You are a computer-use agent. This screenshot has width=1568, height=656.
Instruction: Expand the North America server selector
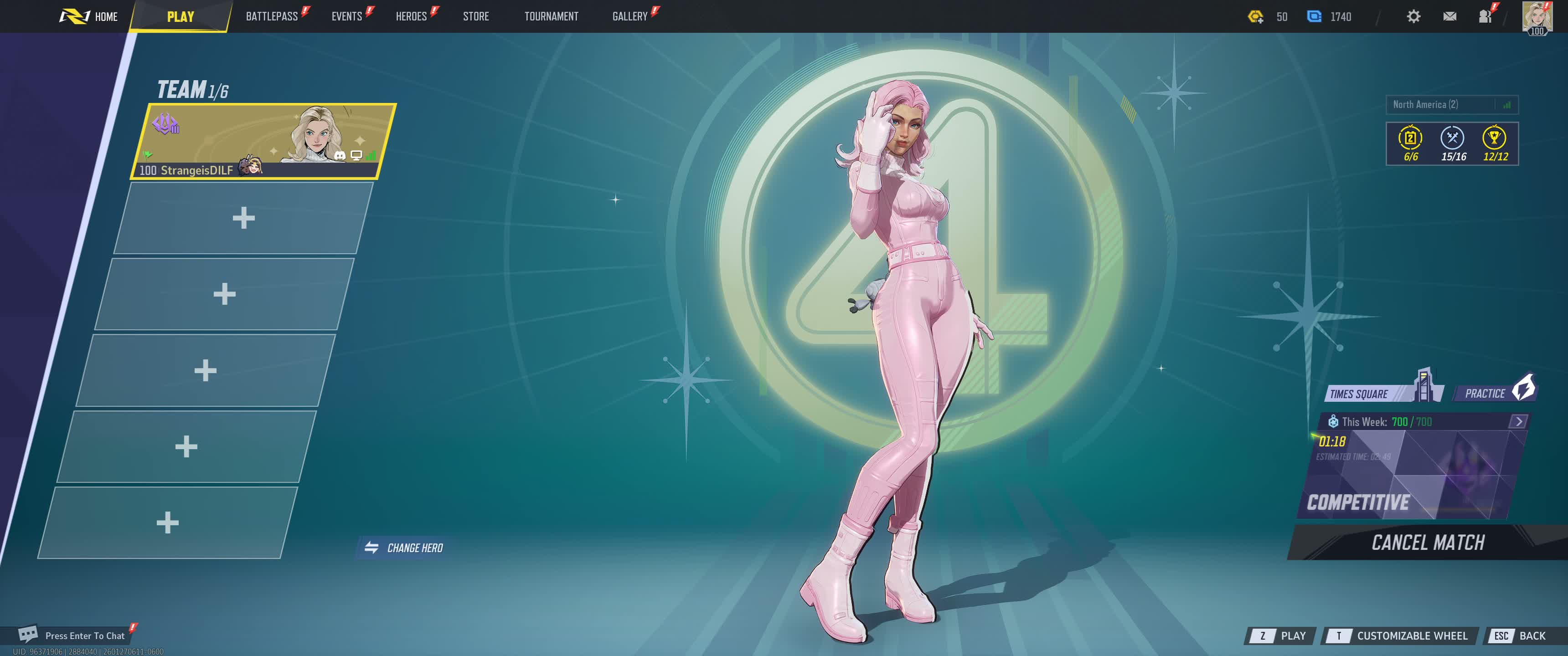1451,105
